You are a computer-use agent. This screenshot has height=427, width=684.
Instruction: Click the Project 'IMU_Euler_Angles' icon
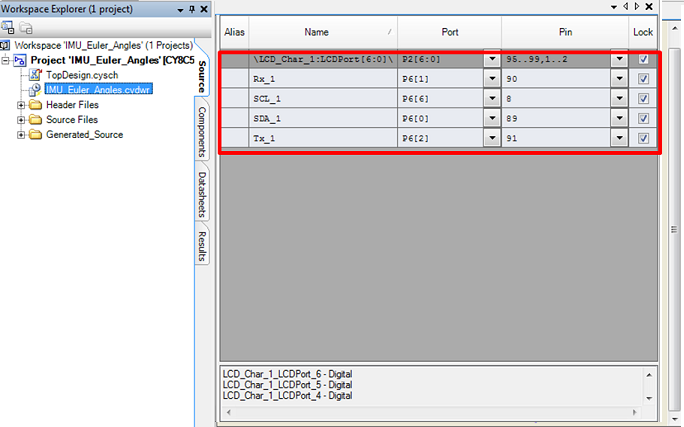click(x=19, y=61)
